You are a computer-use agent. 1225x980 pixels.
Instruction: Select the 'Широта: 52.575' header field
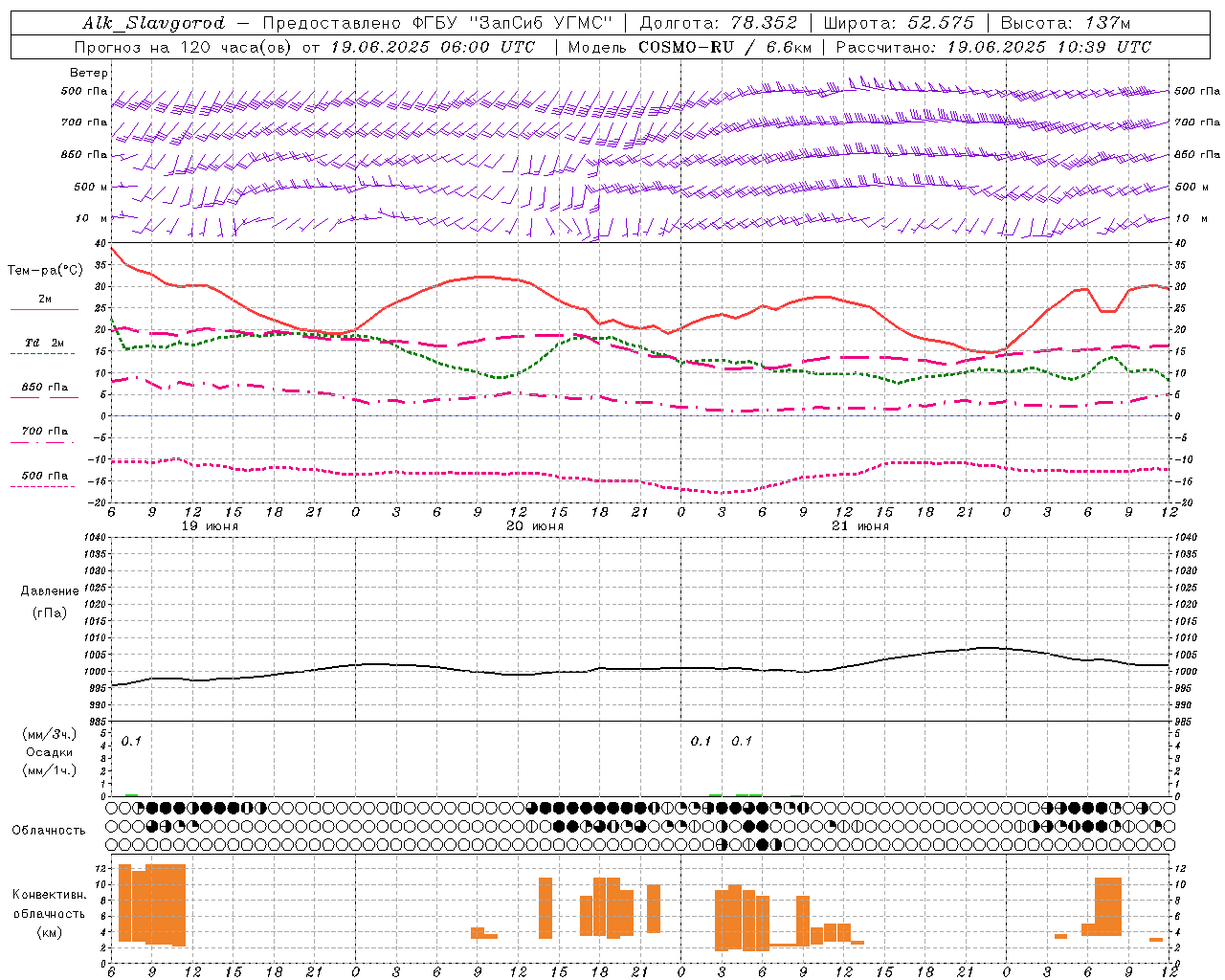[x=899, y=23]
